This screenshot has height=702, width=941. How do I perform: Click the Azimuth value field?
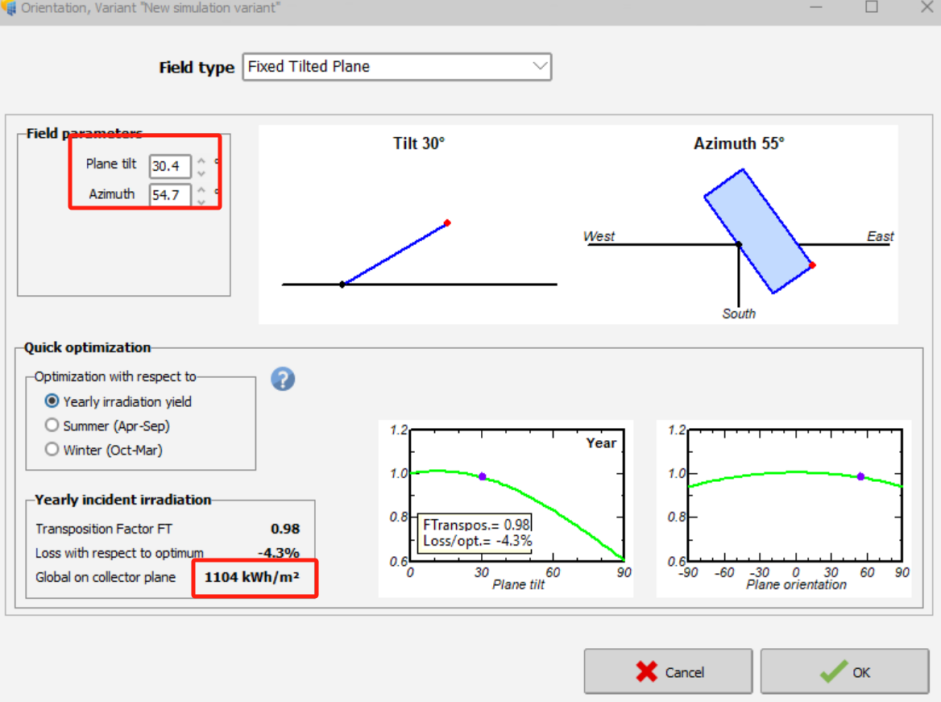click(x=169, y=195)
